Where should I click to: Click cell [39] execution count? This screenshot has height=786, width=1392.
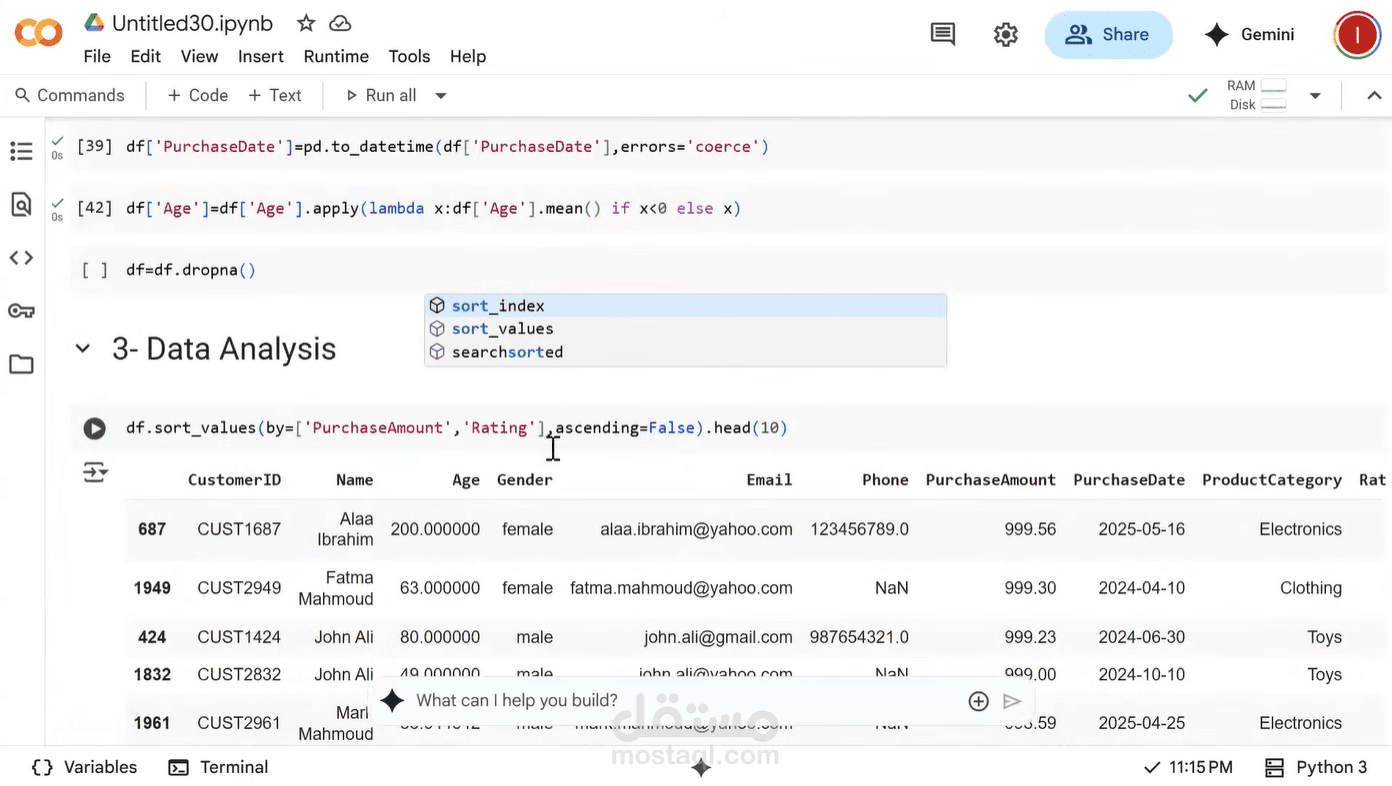point(95,147)
